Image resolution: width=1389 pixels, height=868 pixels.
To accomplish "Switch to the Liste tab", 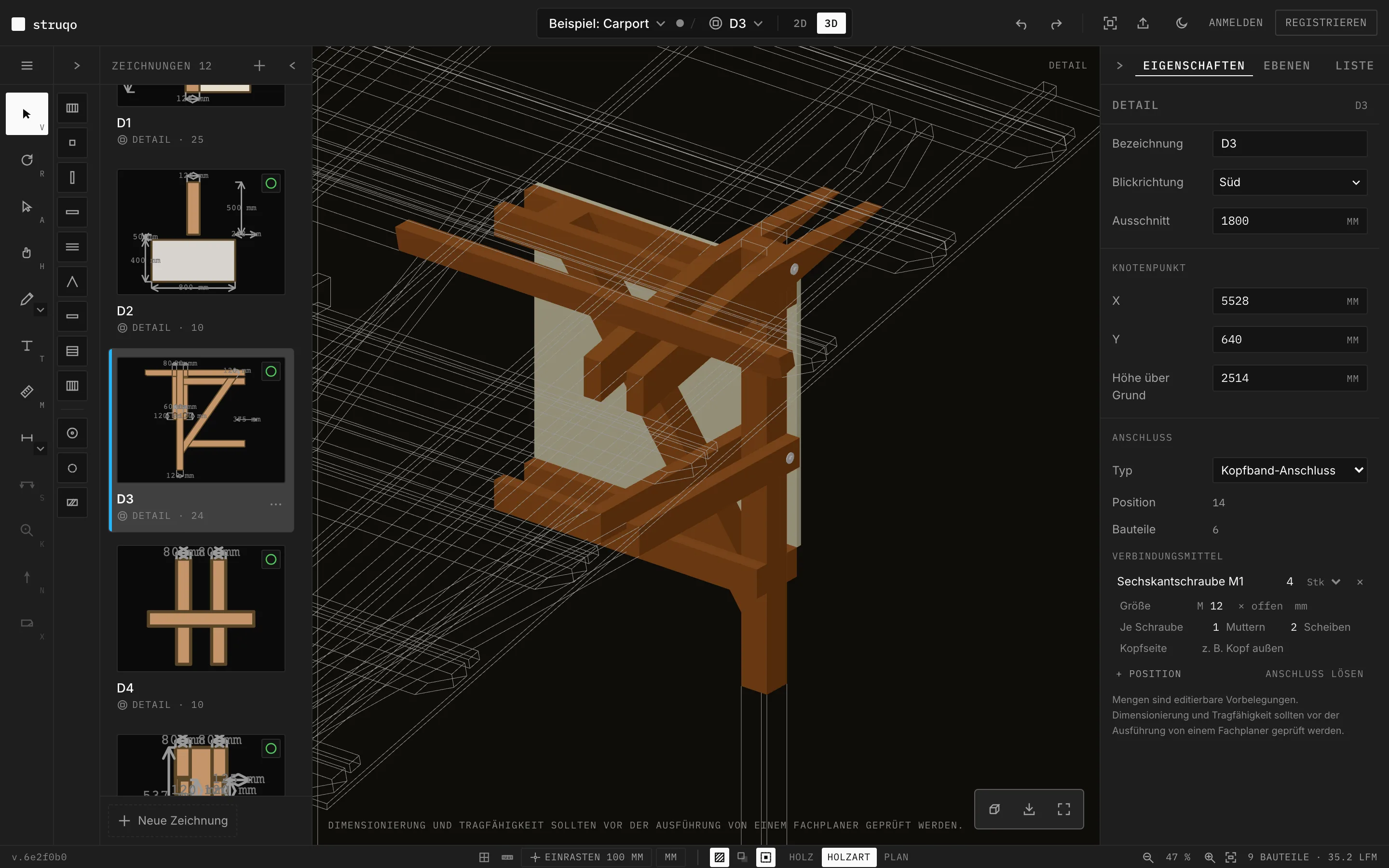I will click(x=1354, y=66).
